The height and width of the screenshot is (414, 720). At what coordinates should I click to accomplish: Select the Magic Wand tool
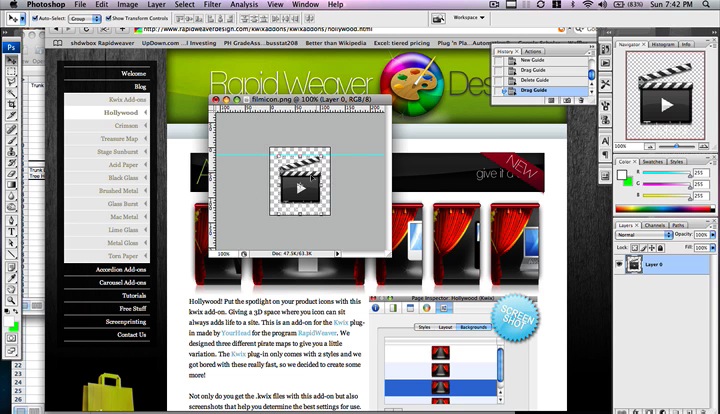[11, 93]
